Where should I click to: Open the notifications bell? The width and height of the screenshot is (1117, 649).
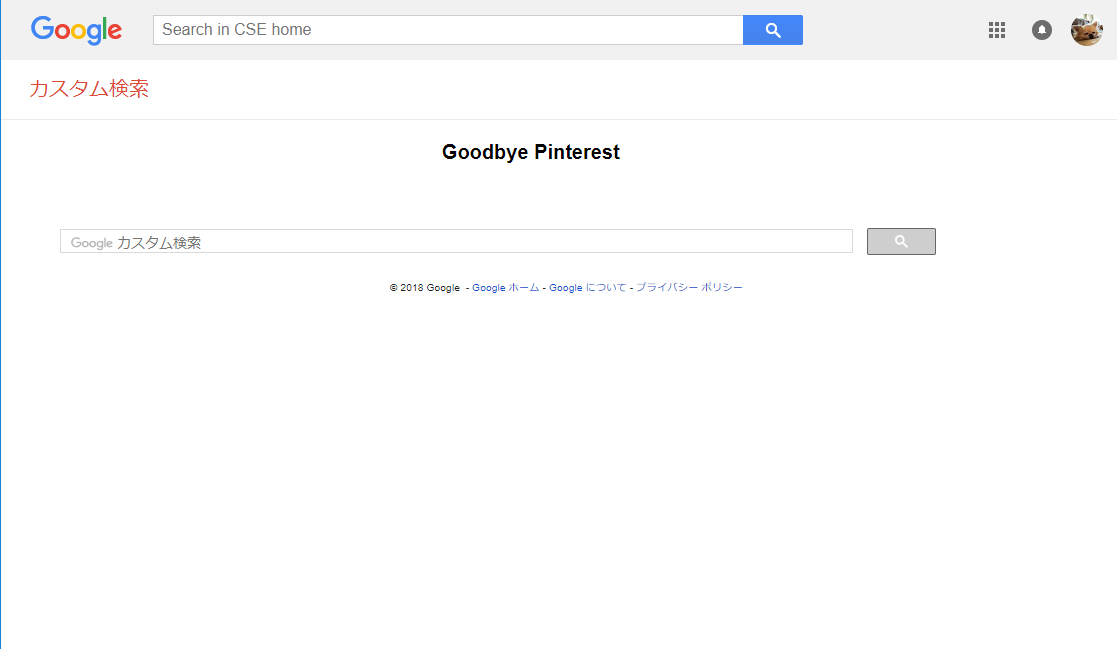click(1042, 30)
